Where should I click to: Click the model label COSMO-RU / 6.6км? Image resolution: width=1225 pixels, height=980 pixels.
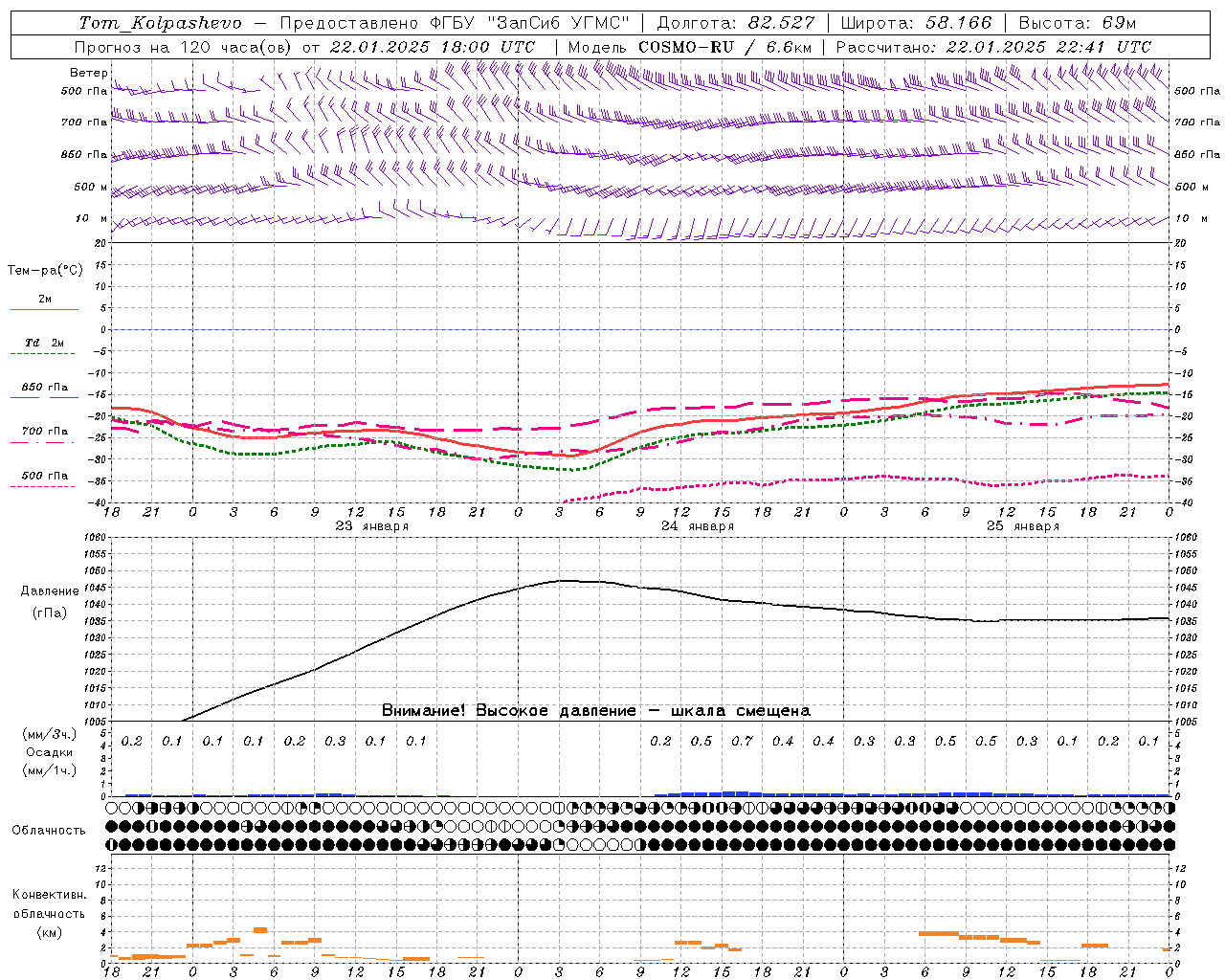725,47
